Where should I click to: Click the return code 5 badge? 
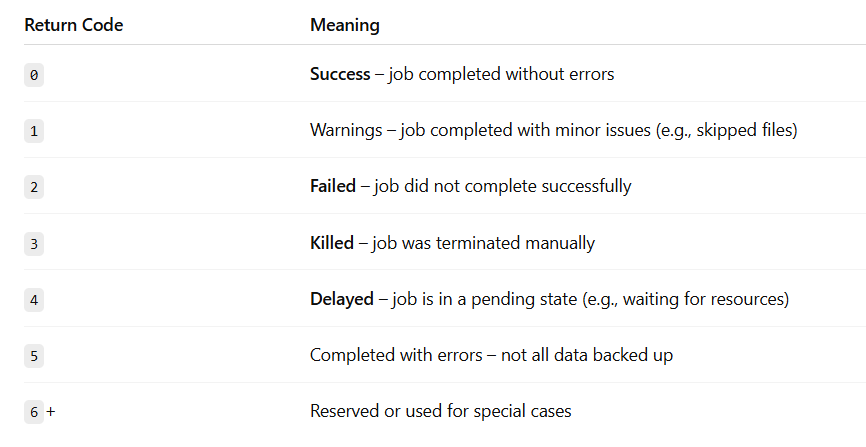point(34,355)
